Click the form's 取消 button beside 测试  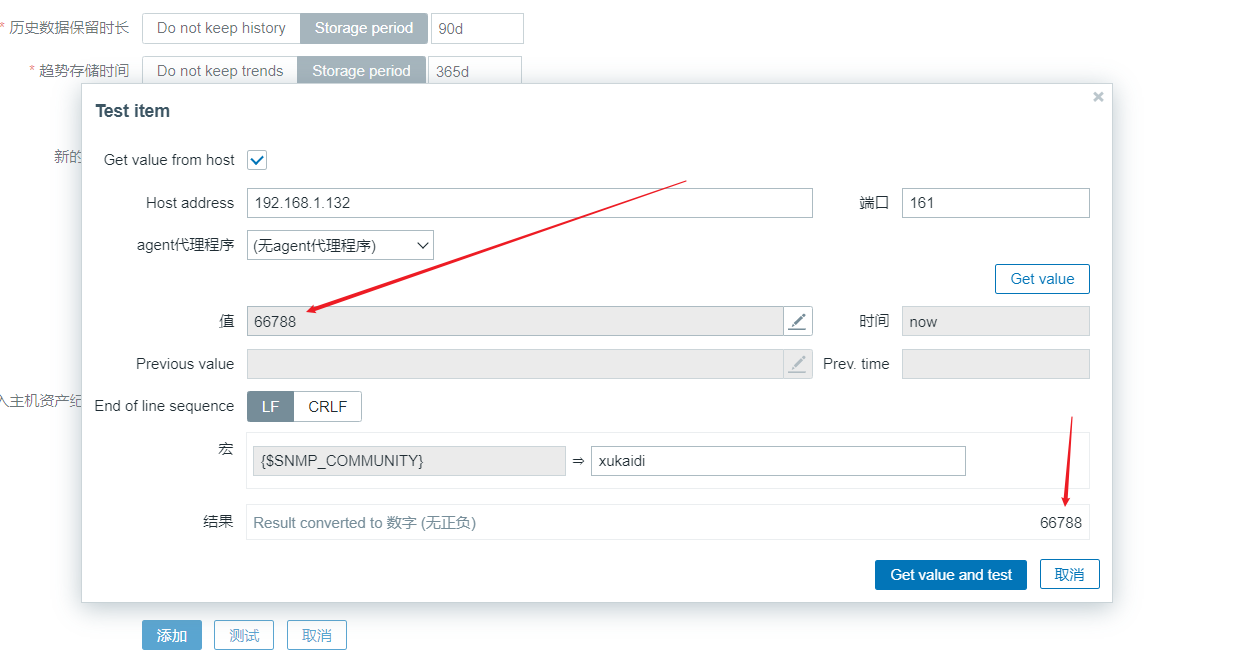[317, 635]
